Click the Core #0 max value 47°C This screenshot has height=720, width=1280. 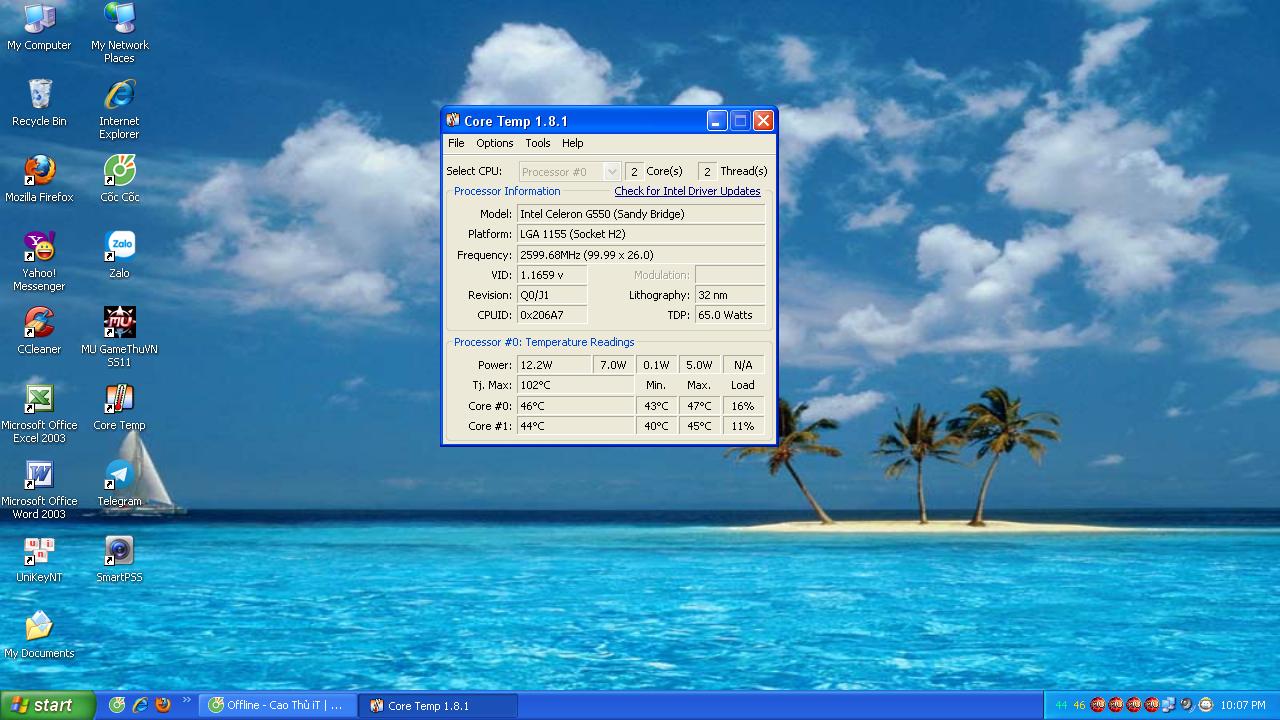tap(699, 406)
